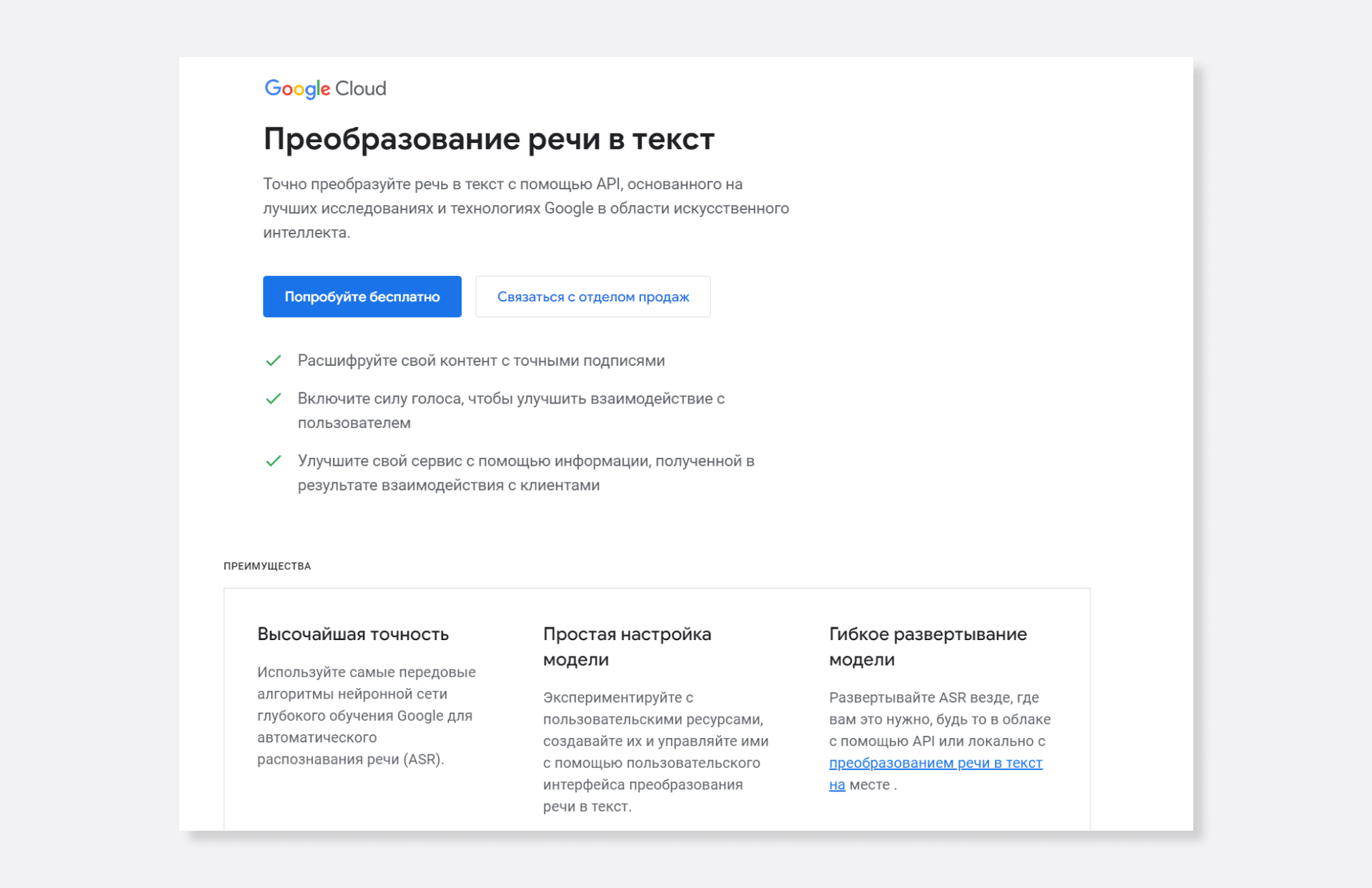Open the 'преобразованием речи в текст' link
Image resolution: width=1372 pixels, height=888 pixels.
pos(935,763)
